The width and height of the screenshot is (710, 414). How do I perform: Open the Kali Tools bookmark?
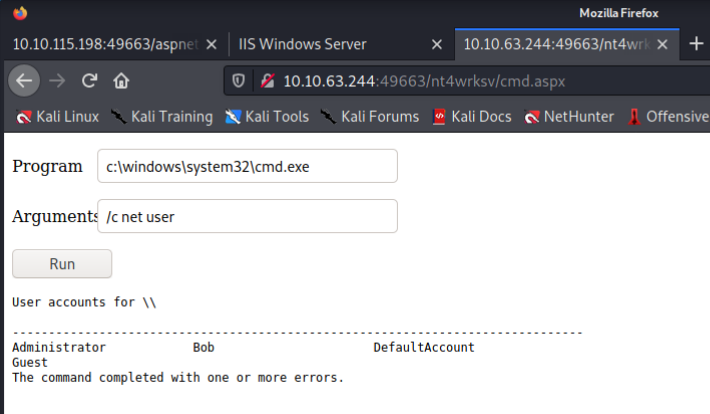(267, 117)
